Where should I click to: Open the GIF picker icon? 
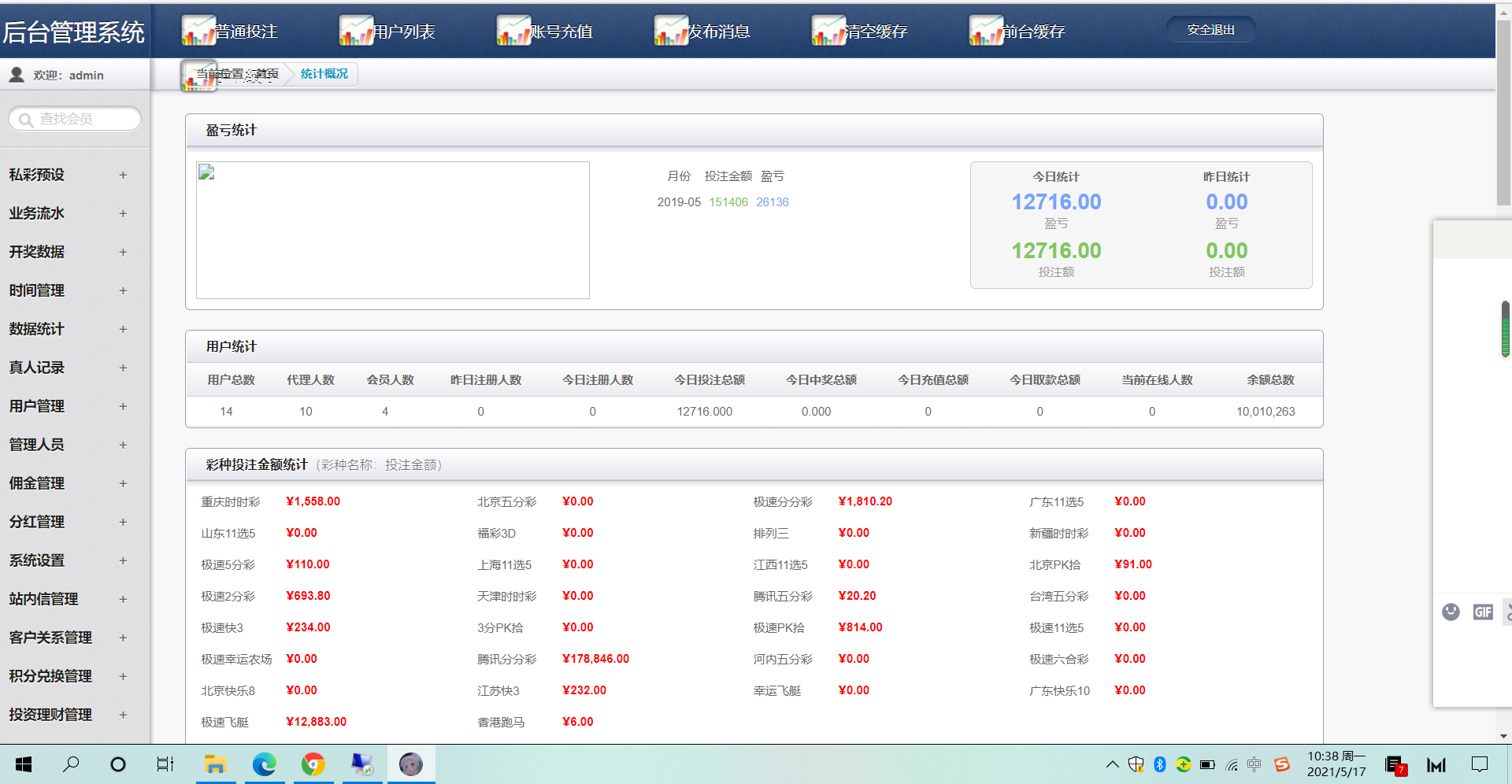click(1483, 612)
